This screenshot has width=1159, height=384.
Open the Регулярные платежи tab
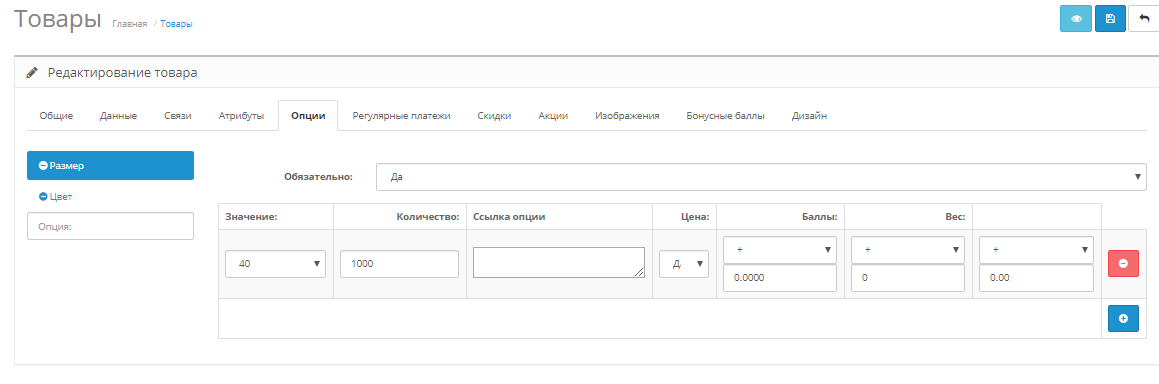(401, 116)
